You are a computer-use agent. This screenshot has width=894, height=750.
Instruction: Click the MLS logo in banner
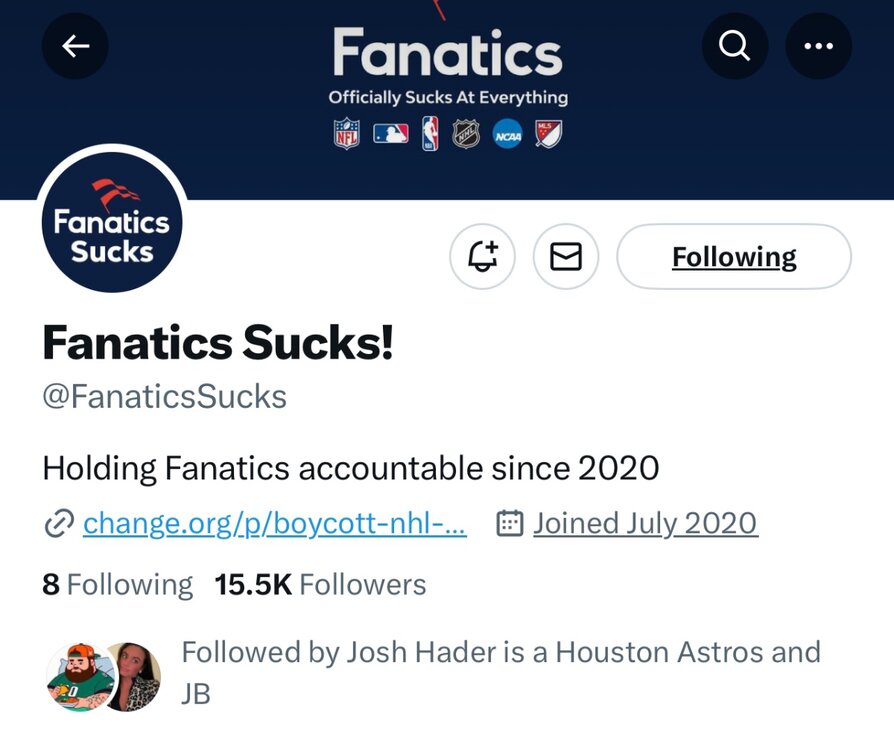[x=549, y=134]
